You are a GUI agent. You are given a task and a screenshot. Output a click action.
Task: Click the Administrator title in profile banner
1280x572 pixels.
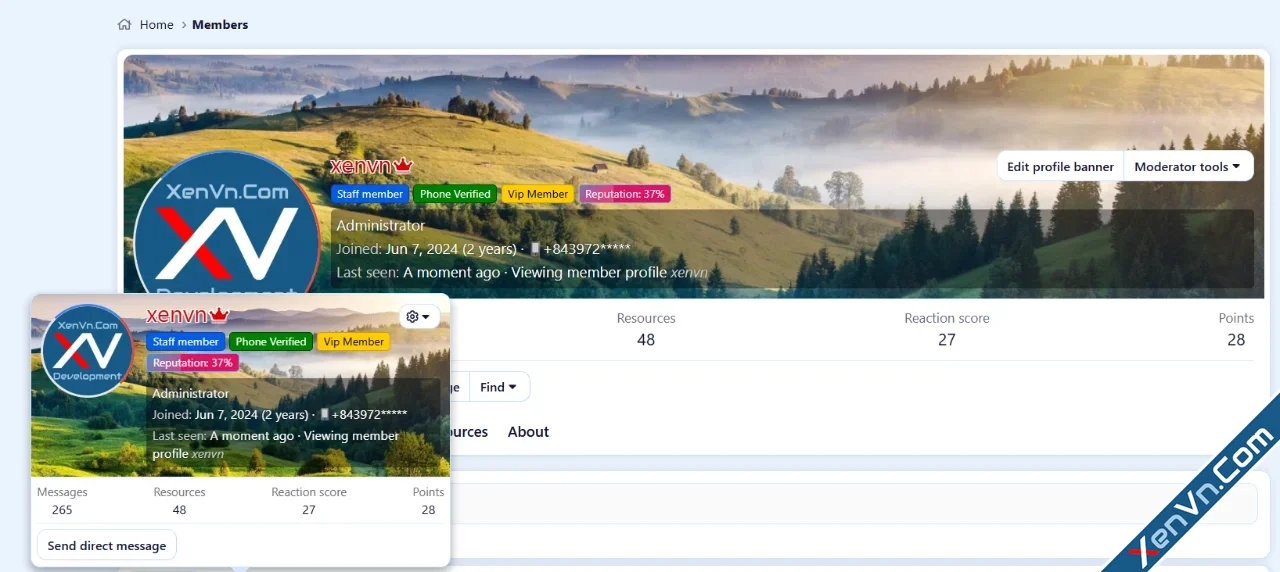pos(381,226)
